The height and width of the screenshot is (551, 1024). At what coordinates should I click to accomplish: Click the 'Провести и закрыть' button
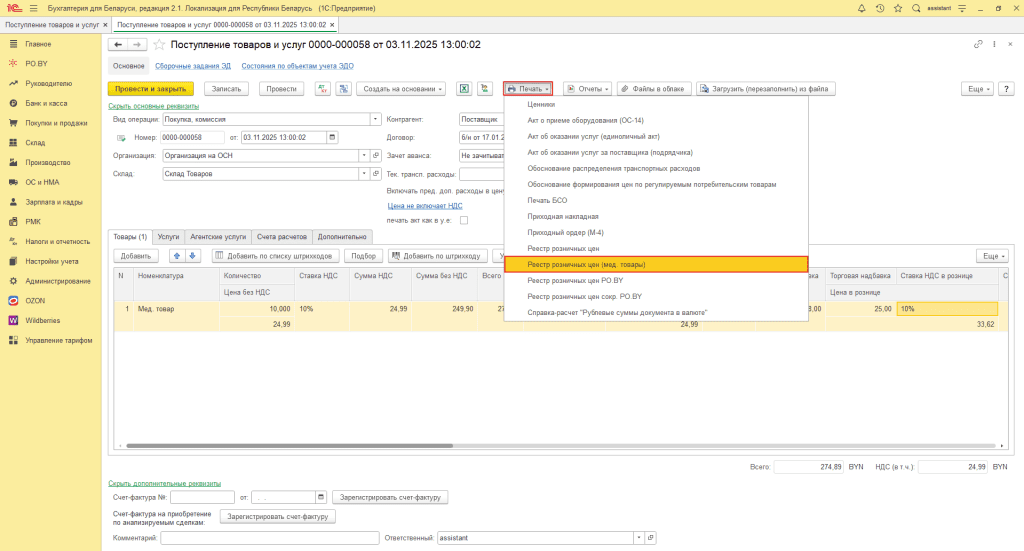[x=150, y=89]
